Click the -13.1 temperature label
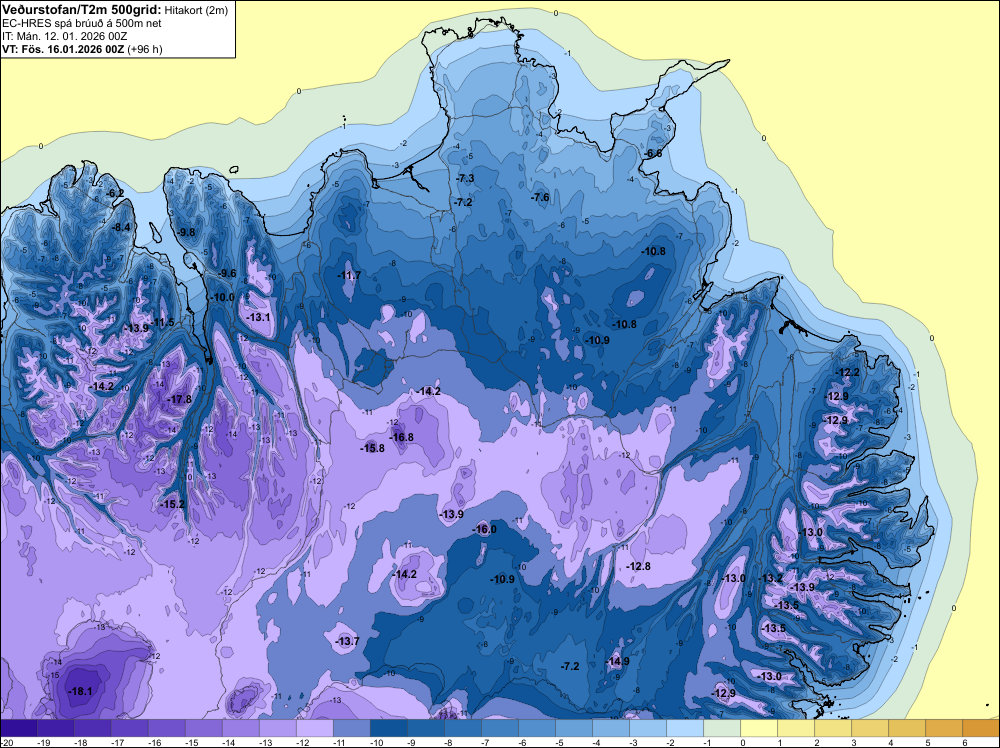 [258, 317]
